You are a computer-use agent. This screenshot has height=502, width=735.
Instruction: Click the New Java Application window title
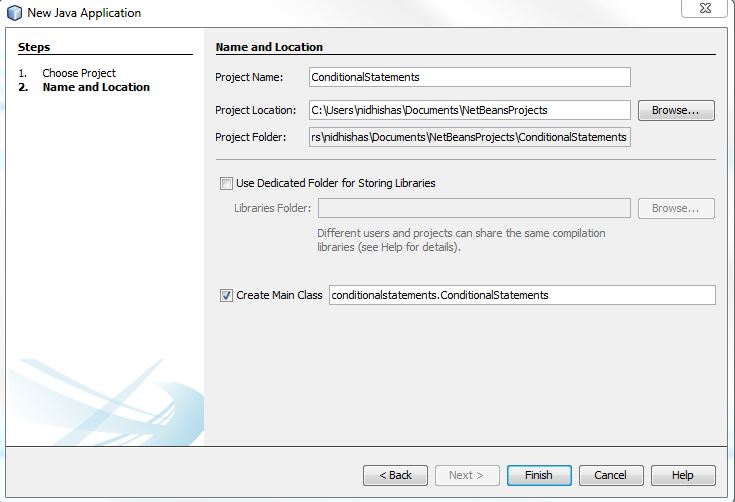point(84,13)
